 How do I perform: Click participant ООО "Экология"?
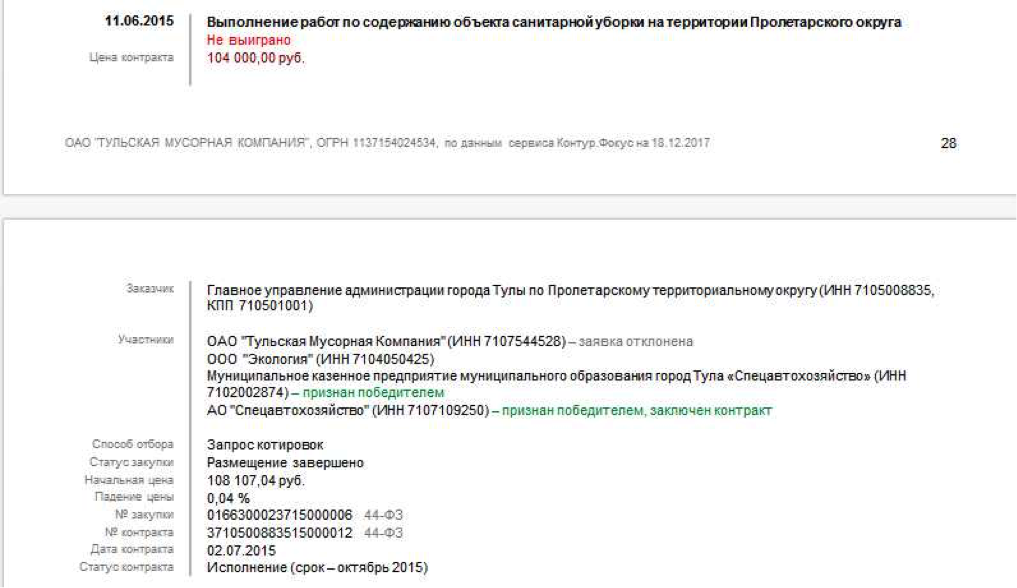point(319,359)
